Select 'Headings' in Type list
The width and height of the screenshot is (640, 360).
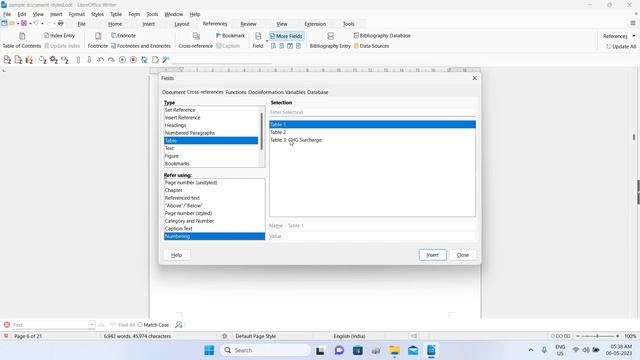coord(211,125)
